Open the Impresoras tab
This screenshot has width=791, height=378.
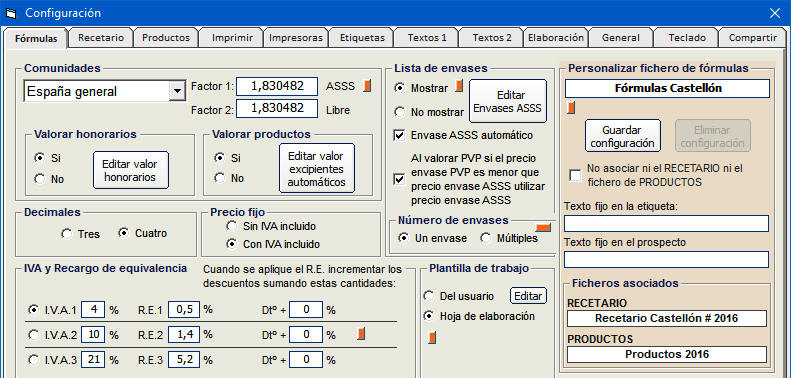(x=296, y=38)
